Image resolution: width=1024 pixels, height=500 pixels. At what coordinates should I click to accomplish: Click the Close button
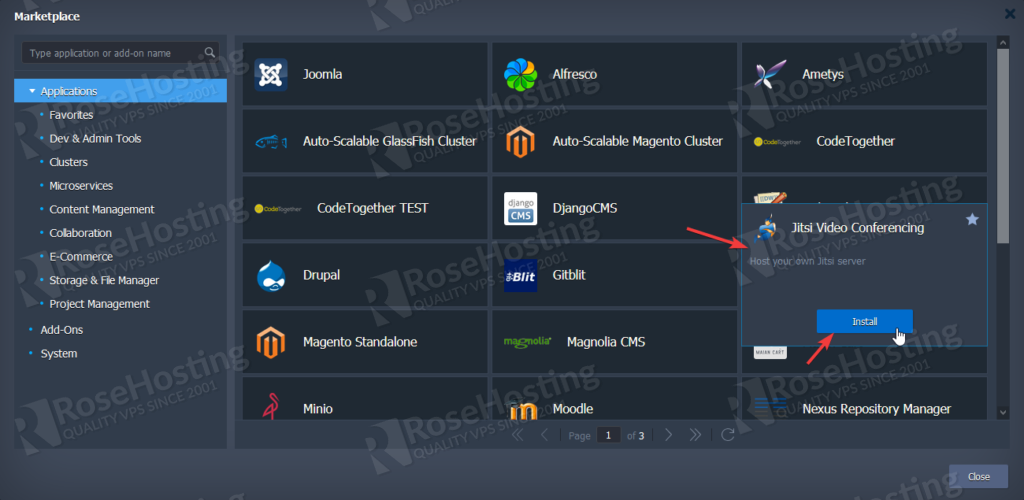(978, 477)
